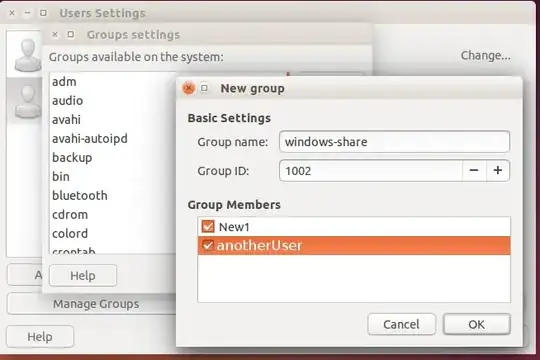Viewport: 540px width, 360px height.
Task: Increase the Group ID with plus
Action: (498, 171)
